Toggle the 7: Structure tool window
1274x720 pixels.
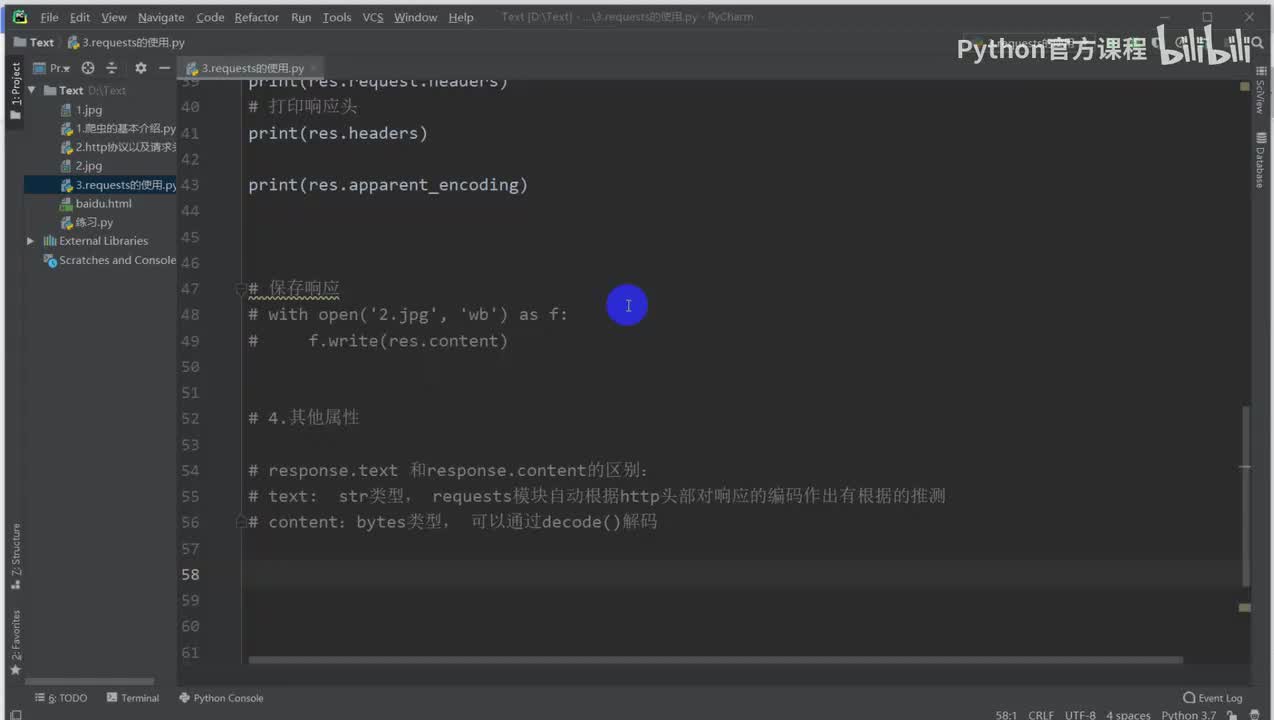15,556
